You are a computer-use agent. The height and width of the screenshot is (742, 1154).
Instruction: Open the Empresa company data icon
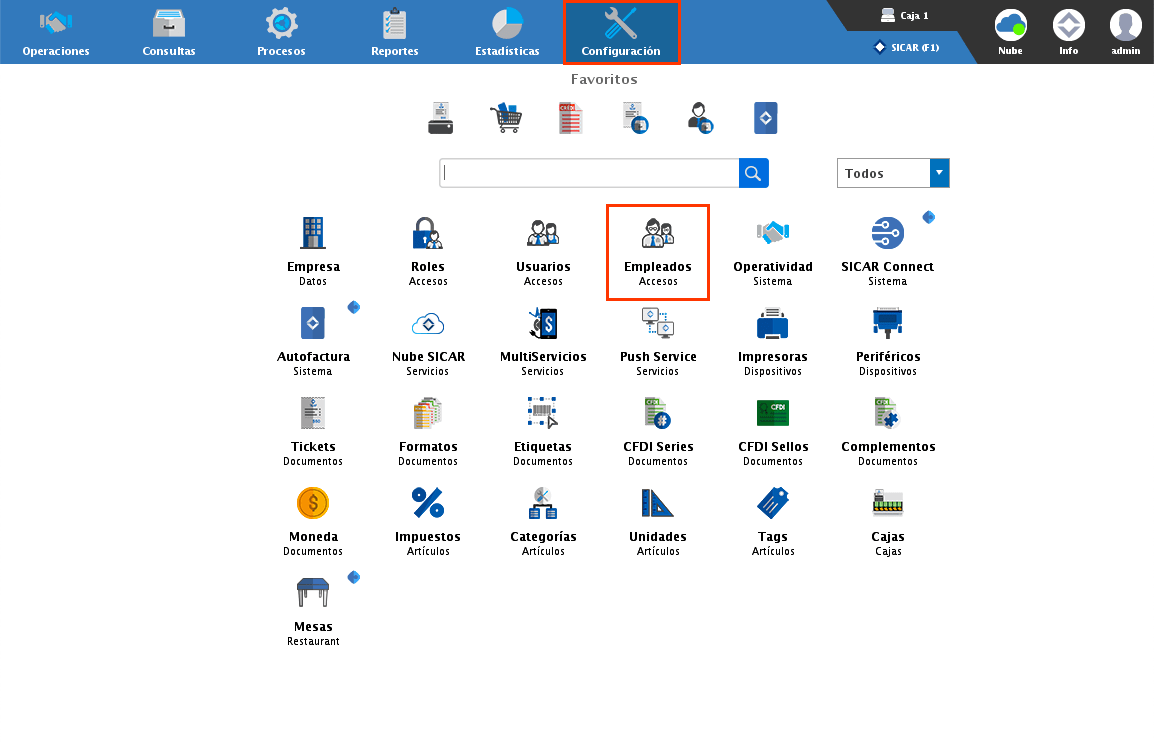coord(313,243)
